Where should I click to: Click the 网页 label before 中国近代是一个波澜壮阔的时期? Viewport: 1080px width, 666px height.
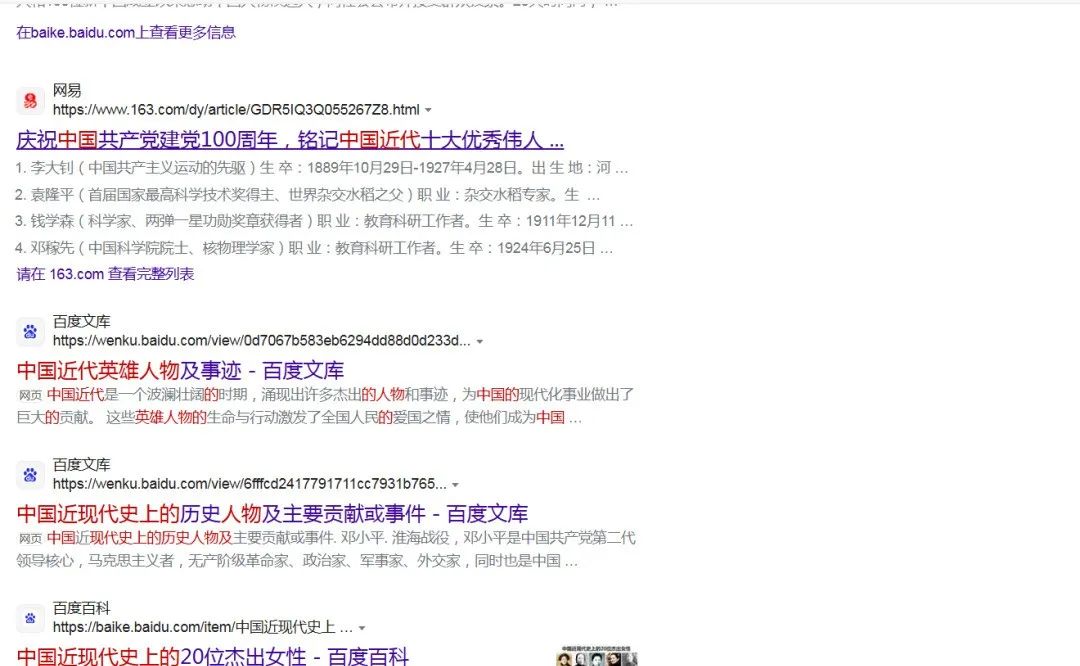30,395
